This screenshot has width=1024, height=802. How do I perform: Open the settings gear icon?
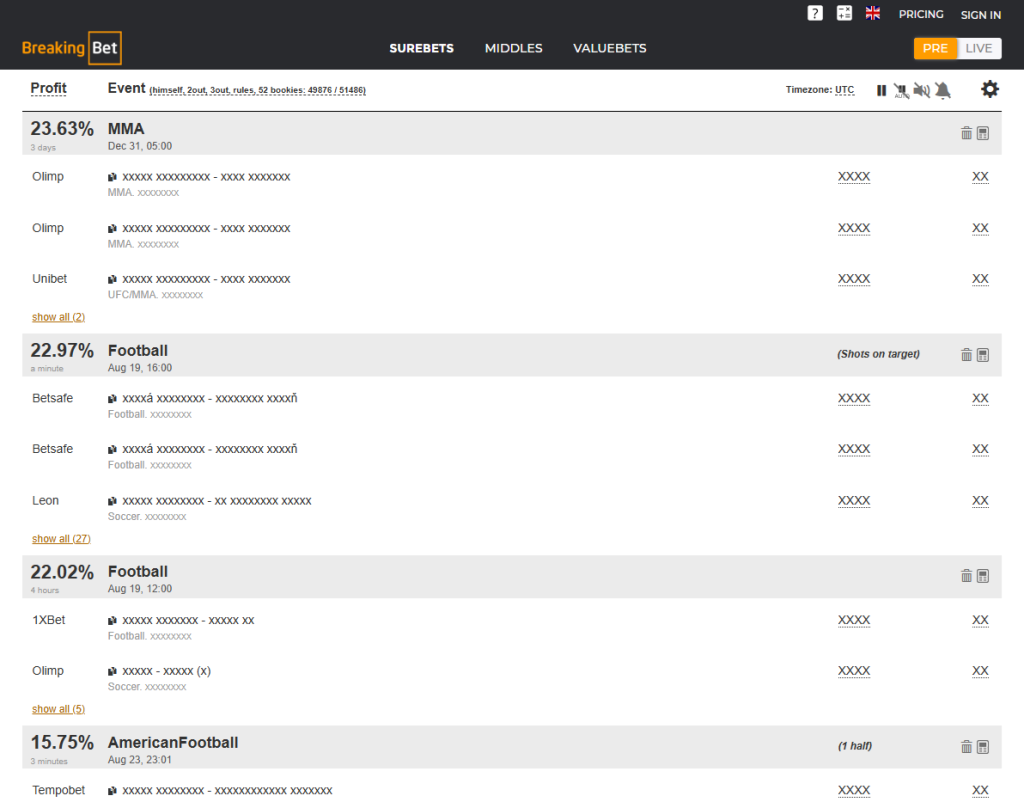[989, 89]
